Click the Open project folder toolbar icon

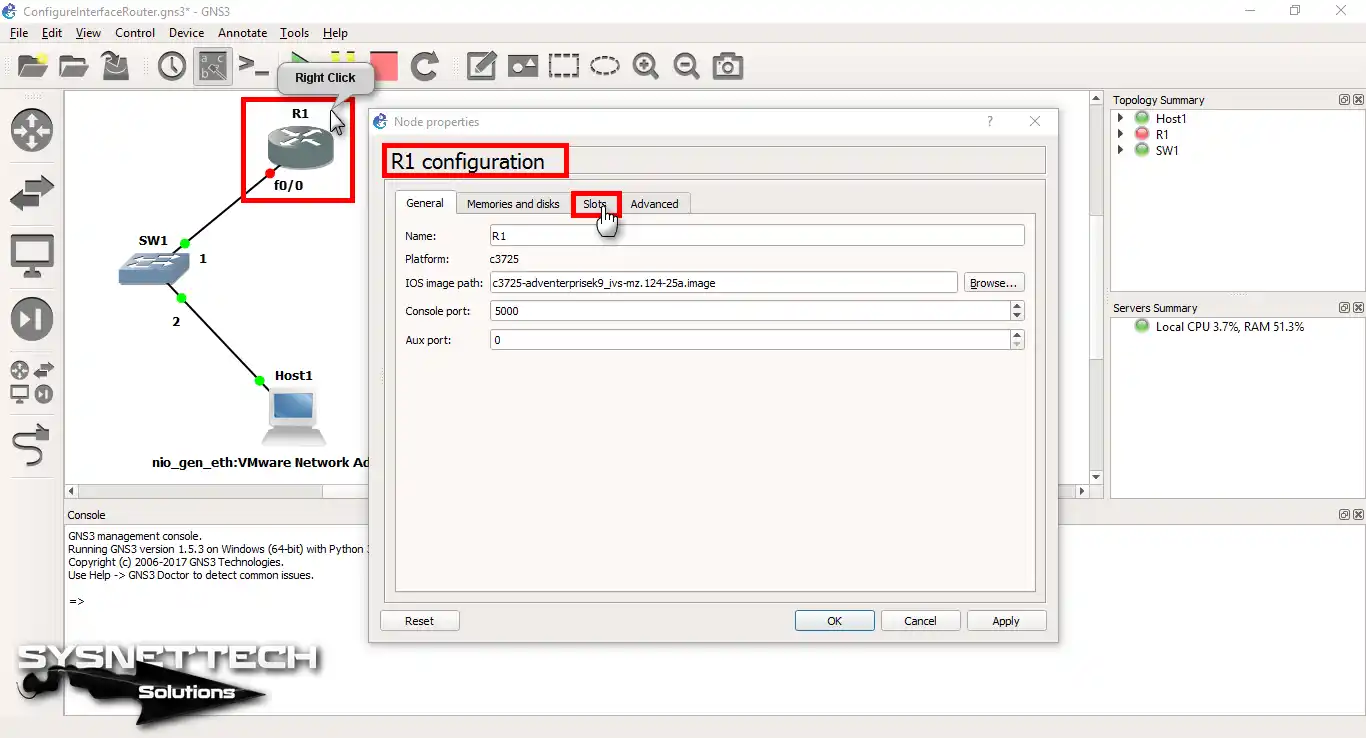pos(73,67)
